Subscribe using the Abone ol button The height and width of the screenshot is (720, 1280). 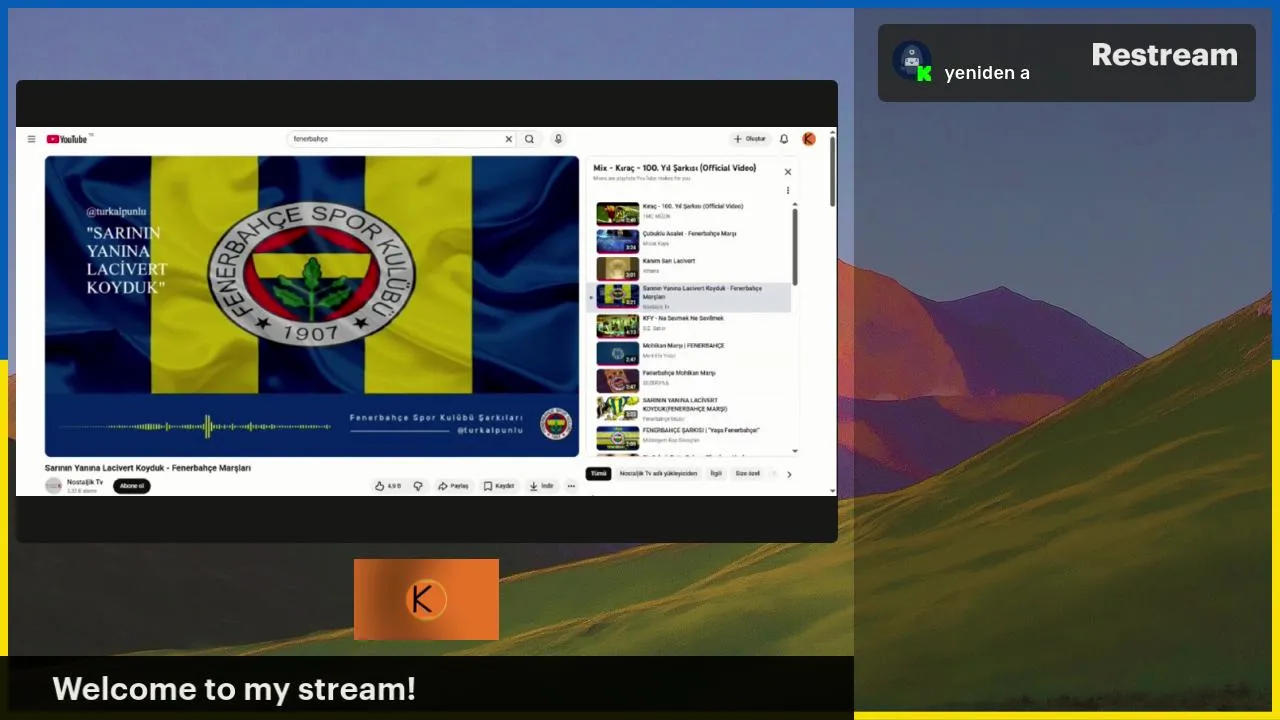click(x=131, y=486)
